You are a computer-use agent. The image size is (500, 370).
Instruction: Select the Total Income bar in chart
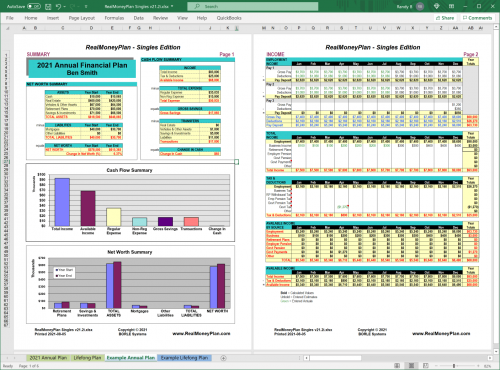62,202
